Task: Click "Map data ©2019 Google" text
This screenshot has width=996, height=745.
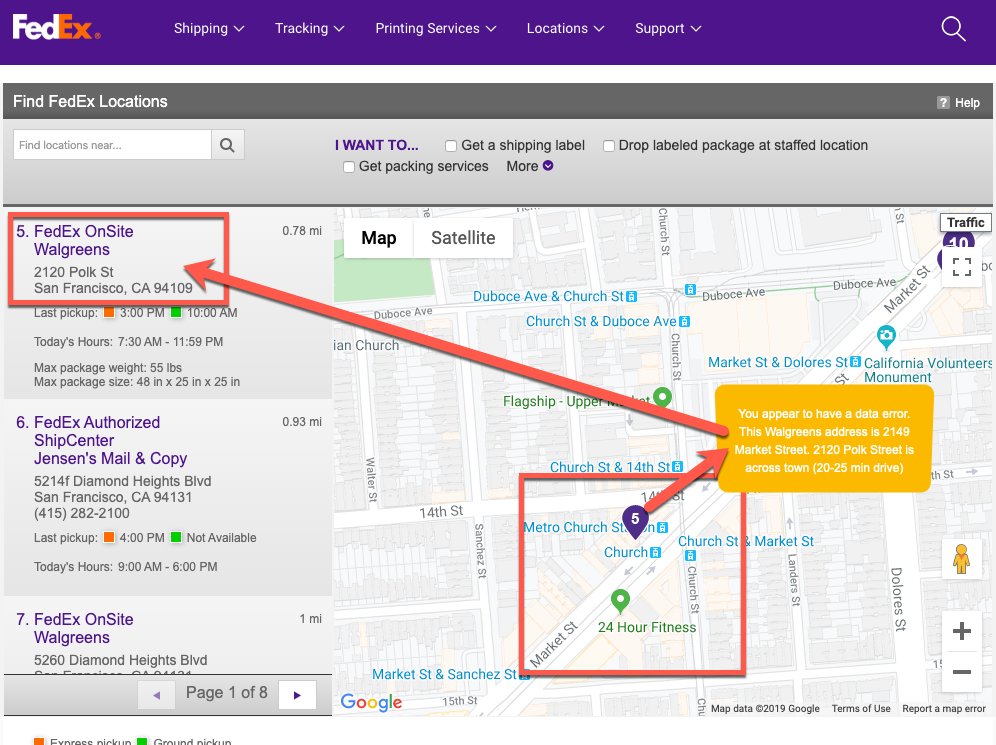Action: 765,709
